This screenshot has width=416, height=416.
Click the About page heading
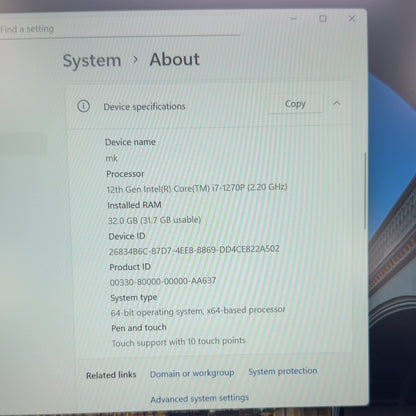pyautogui.click(x=174, y=60)
